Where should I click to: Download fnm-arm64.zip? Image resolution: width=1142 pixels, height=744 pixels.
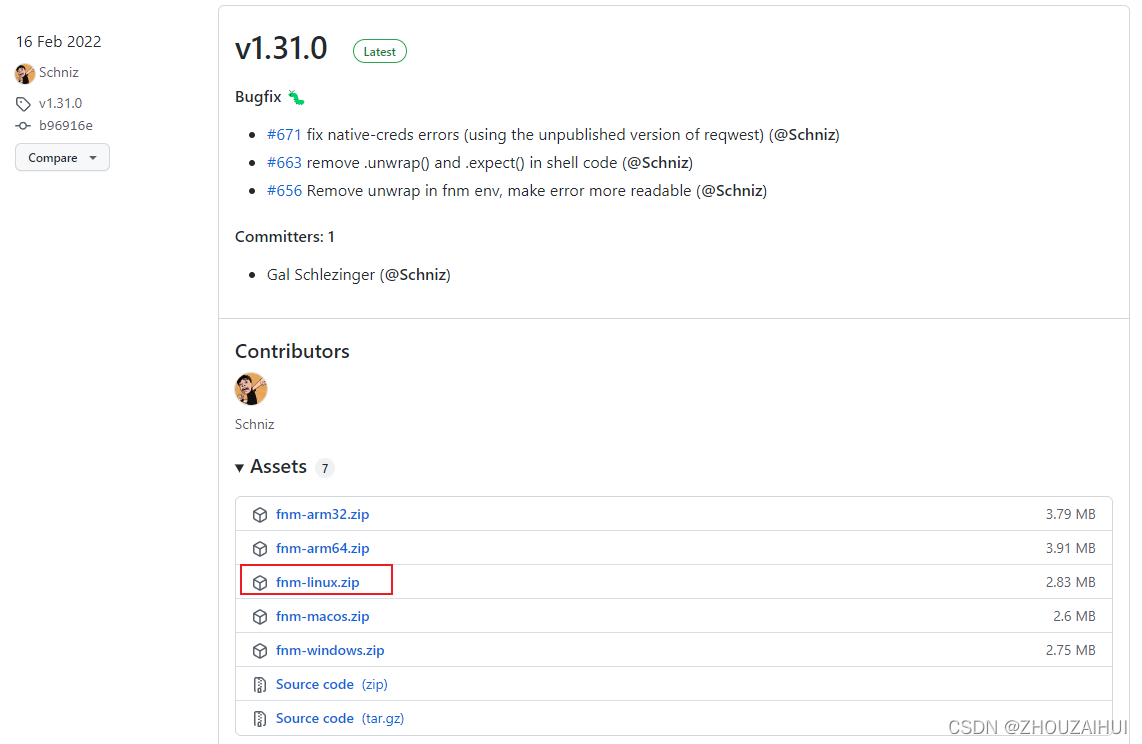coord(322,548)
